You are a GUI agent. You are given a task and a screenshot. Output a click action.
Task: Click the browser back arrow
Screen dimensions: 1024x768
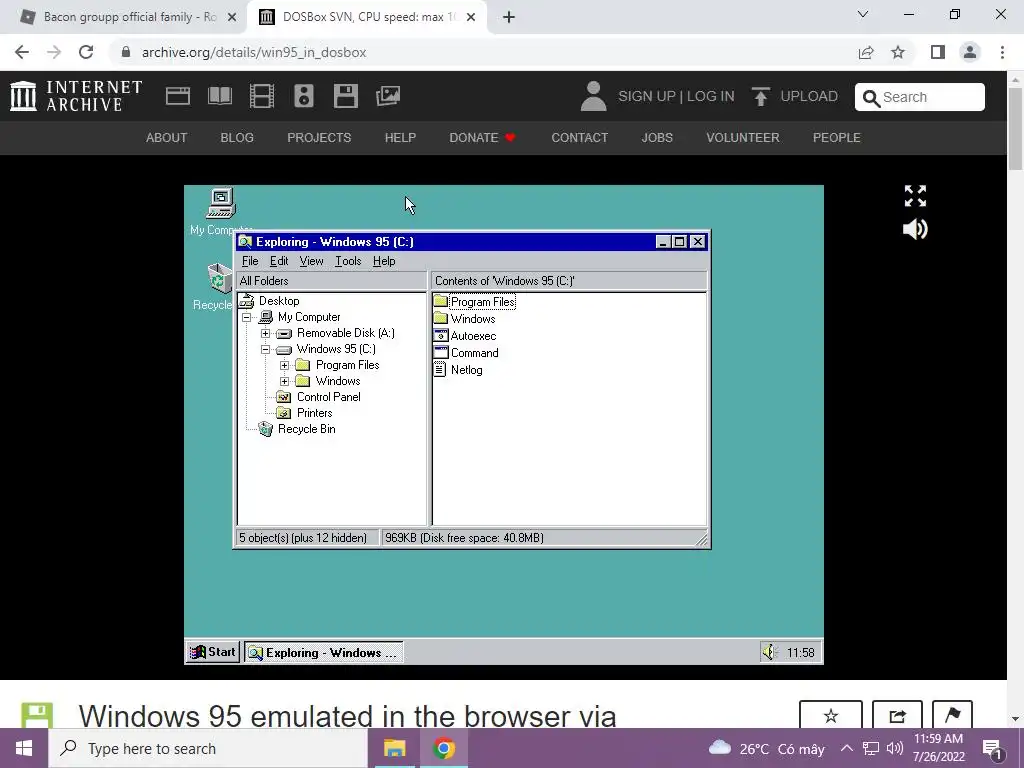coord(22,52)
